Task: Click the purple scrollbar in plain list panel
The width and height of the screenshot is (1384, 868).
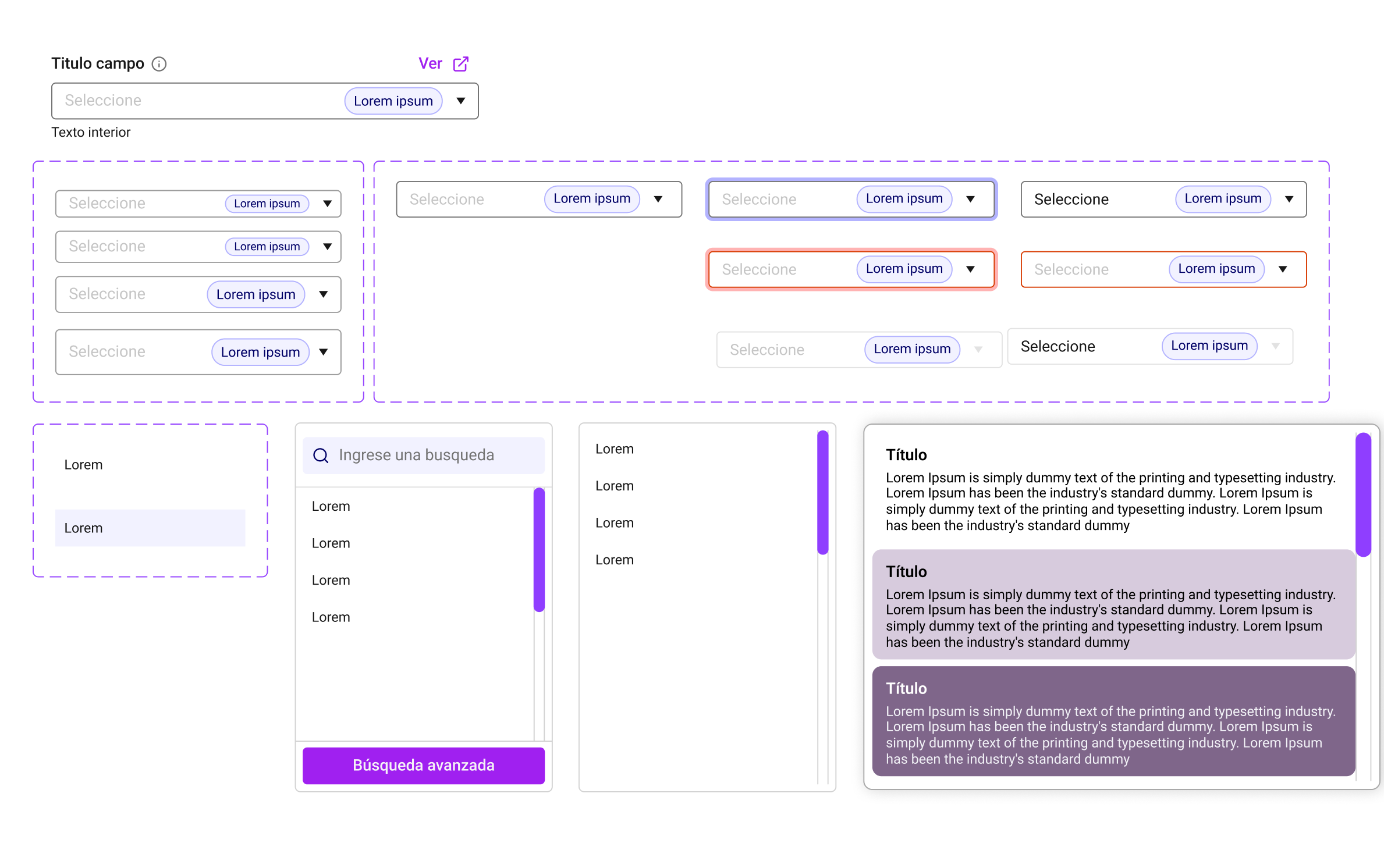Action: 823,492
